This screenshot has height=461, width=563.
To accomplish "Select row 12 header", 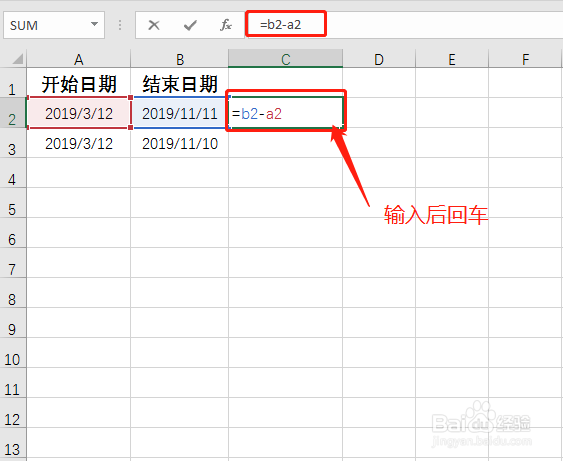I will [13, 413].
